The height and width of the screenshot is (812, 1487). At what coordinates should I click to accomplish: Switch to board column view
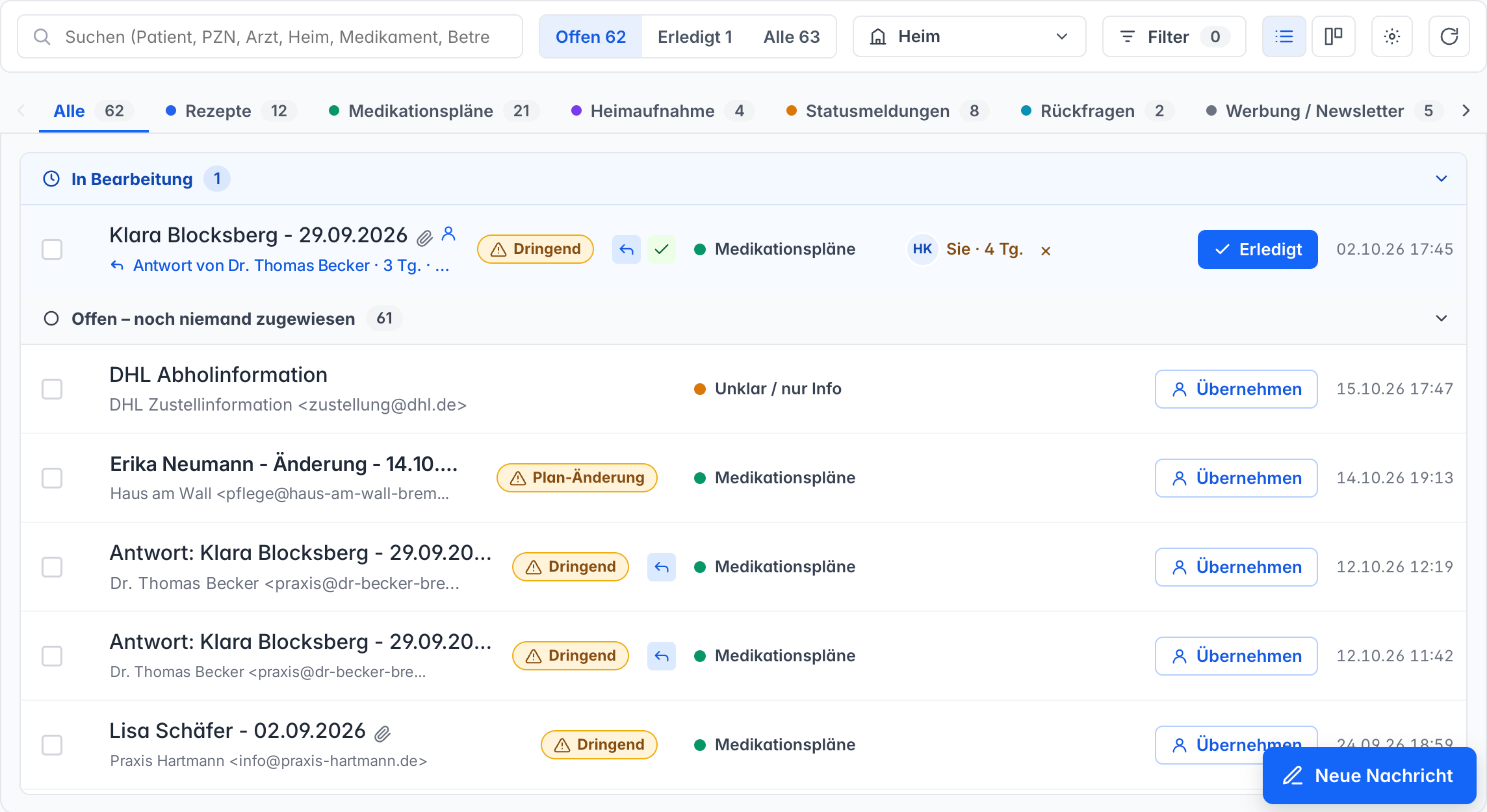click(x=1333, y=37)
